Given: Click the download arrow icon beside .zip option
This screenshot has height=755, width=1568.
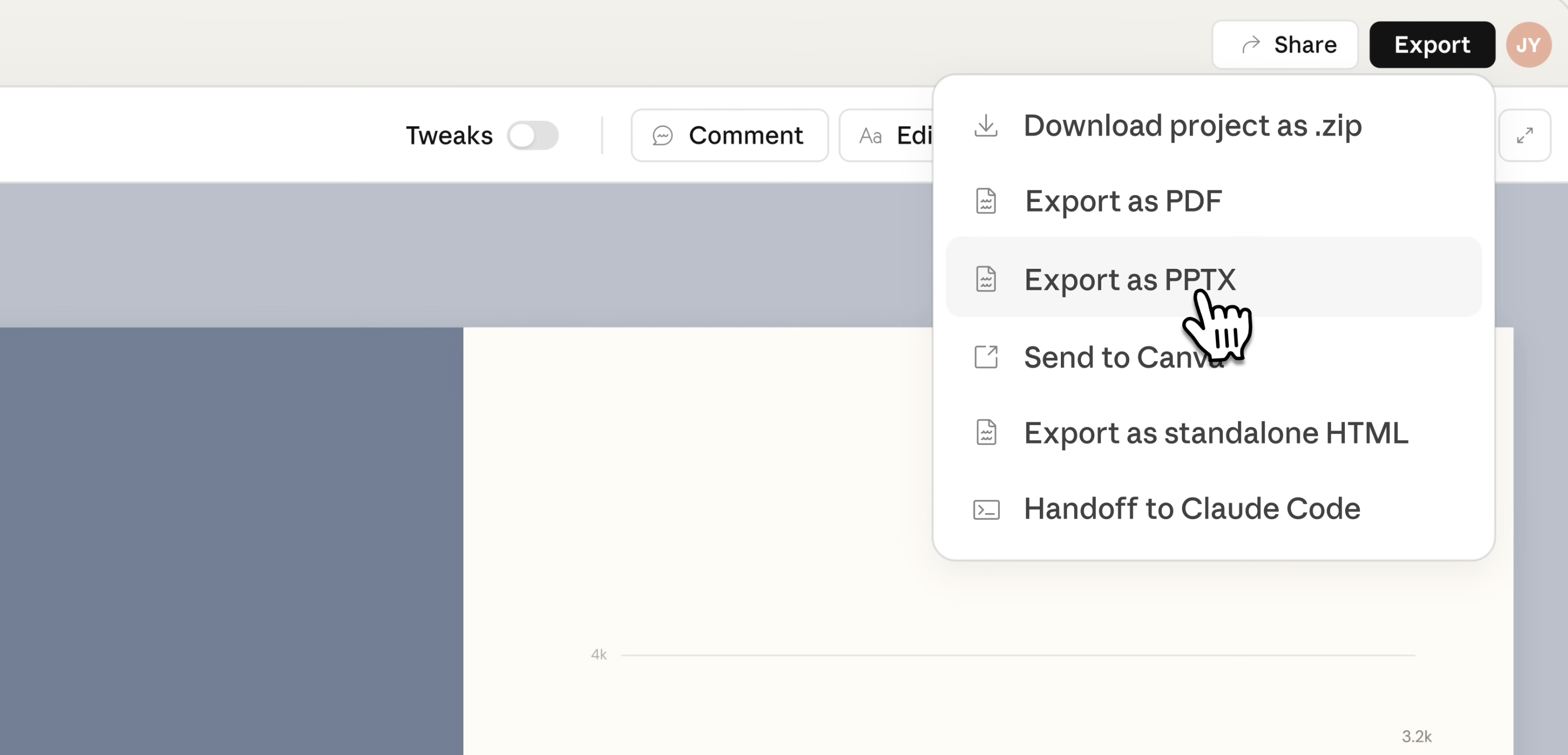Looking at the screenshot, I should (x=986, y=126).
